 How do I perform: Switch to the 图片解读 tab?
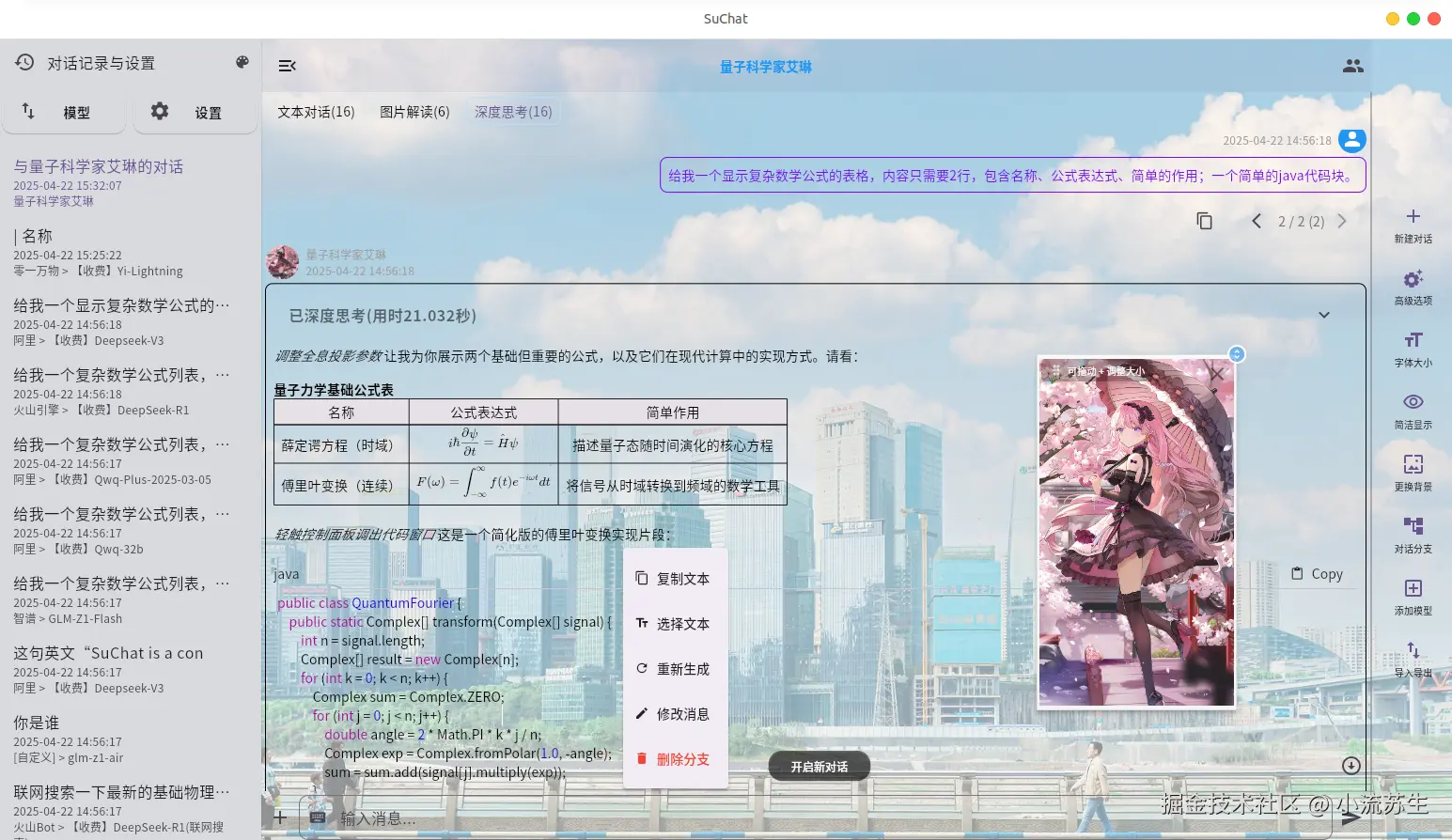[x=414, y=111]
